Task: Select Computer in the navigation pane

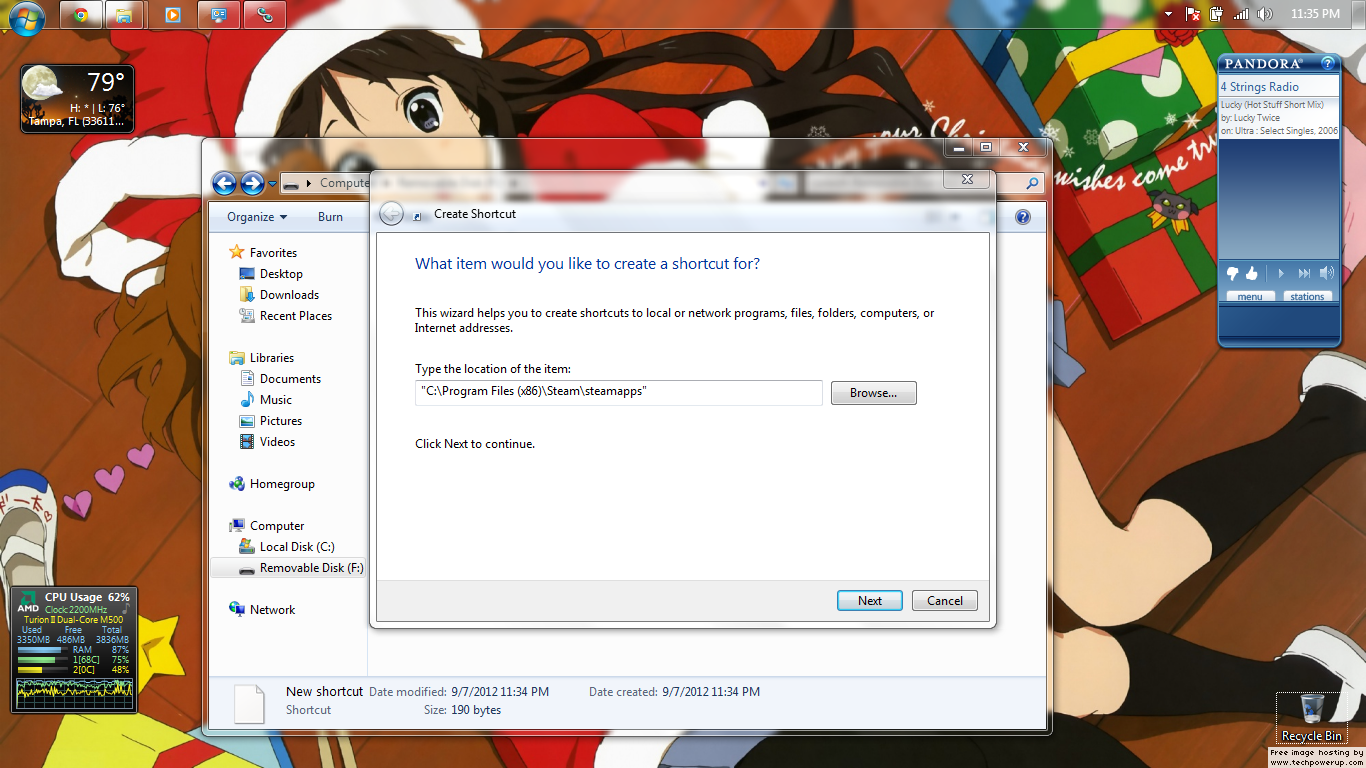Action: coord(276,526)
